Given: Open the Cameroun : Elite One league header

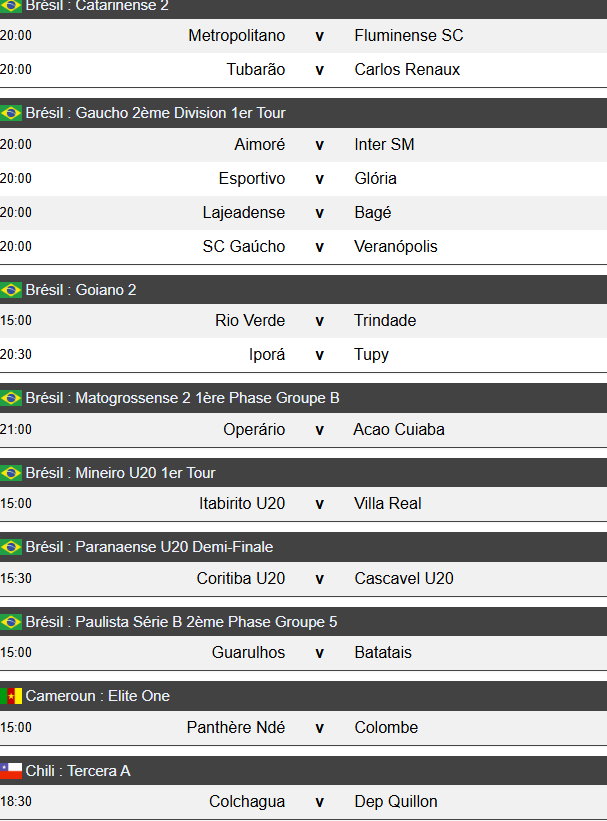Looking at the screenshot, I should (98, 696).
